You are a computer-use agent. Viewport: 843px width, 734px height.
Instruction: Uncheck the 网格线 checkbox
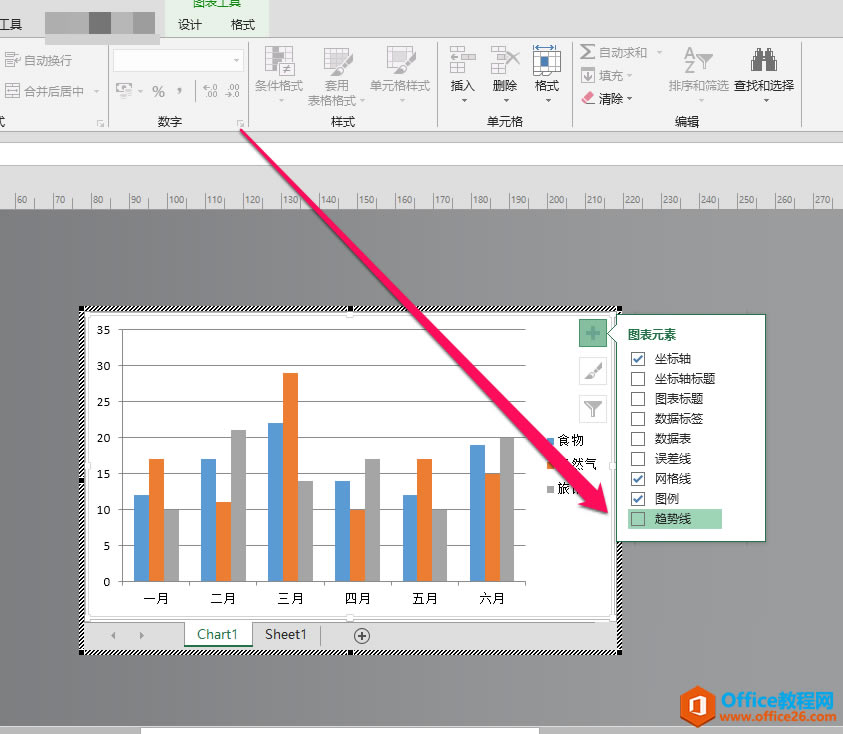(638, 478)
